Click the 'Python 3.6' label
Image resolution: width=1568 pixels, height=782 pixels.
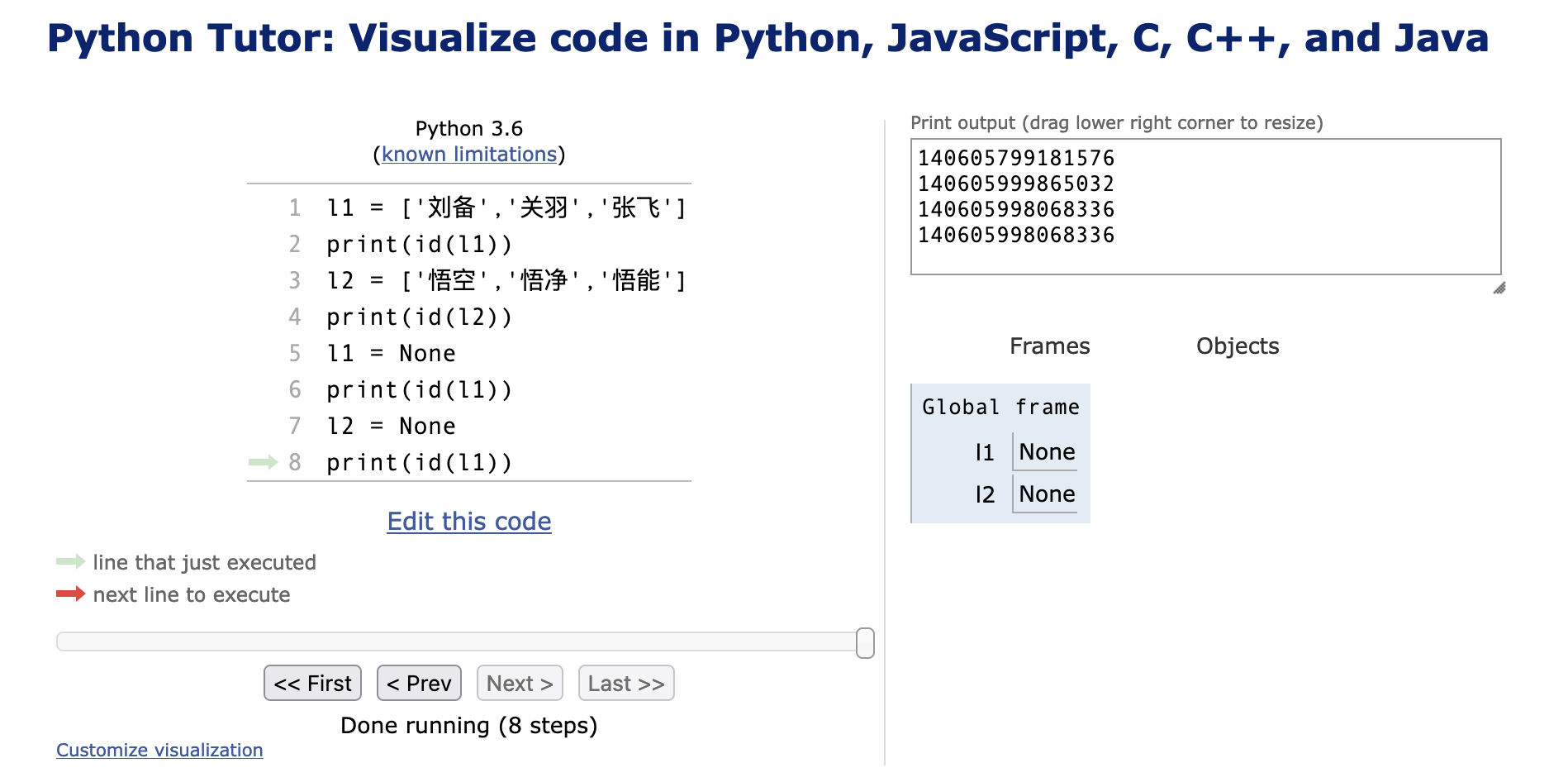point(468,128)
